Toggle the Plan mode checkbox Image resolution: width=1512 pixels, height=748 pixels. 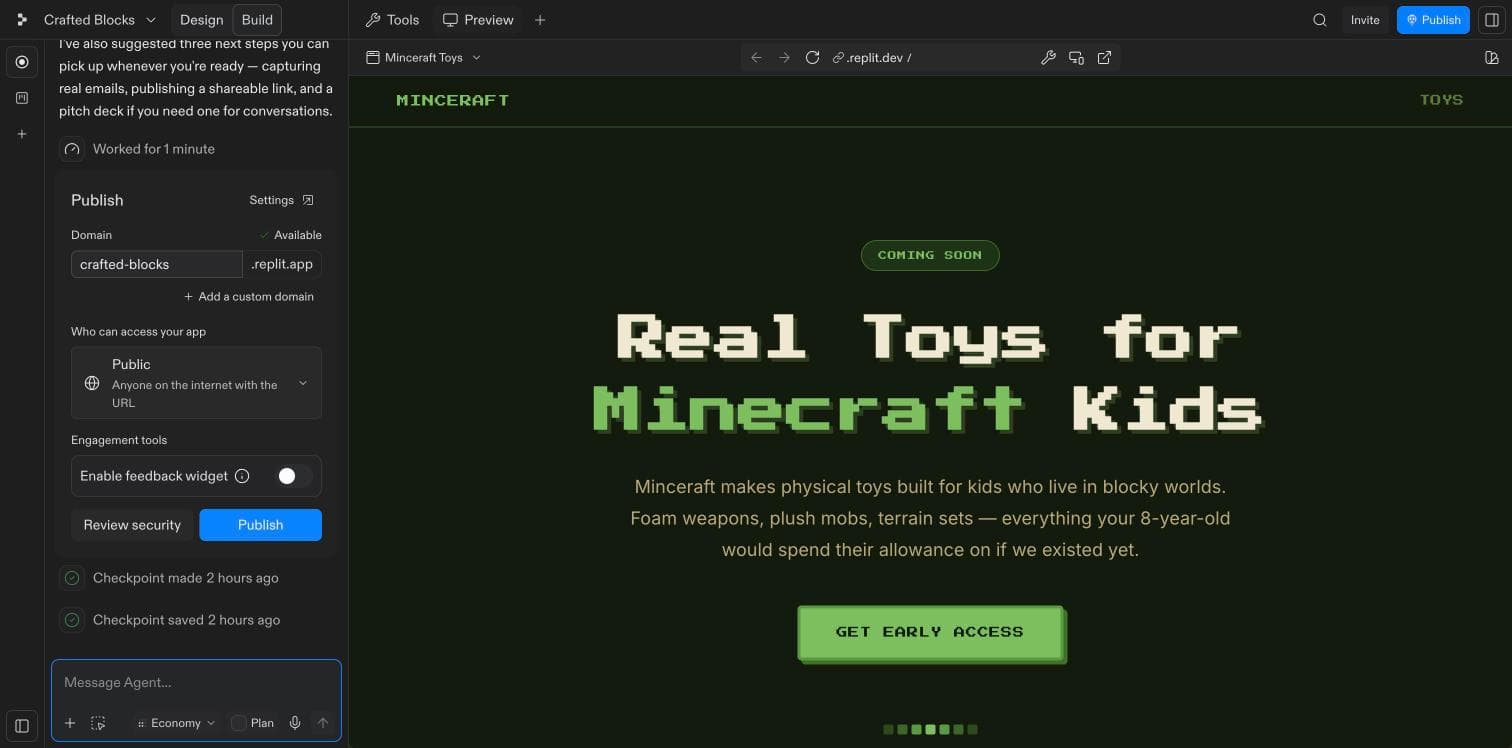[238, 723]
